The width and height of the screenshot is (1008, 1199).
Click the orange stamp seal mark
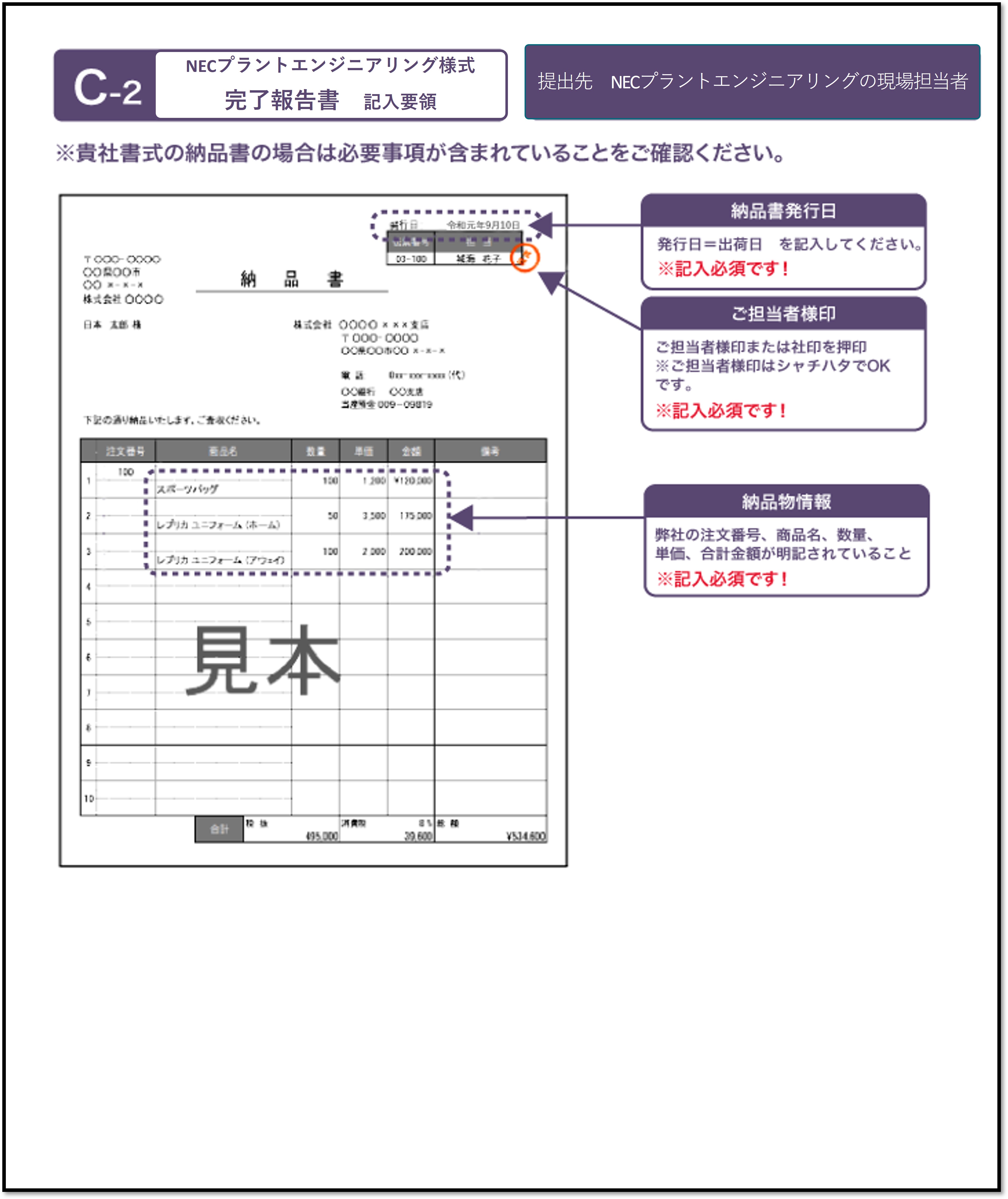point(524,258)
